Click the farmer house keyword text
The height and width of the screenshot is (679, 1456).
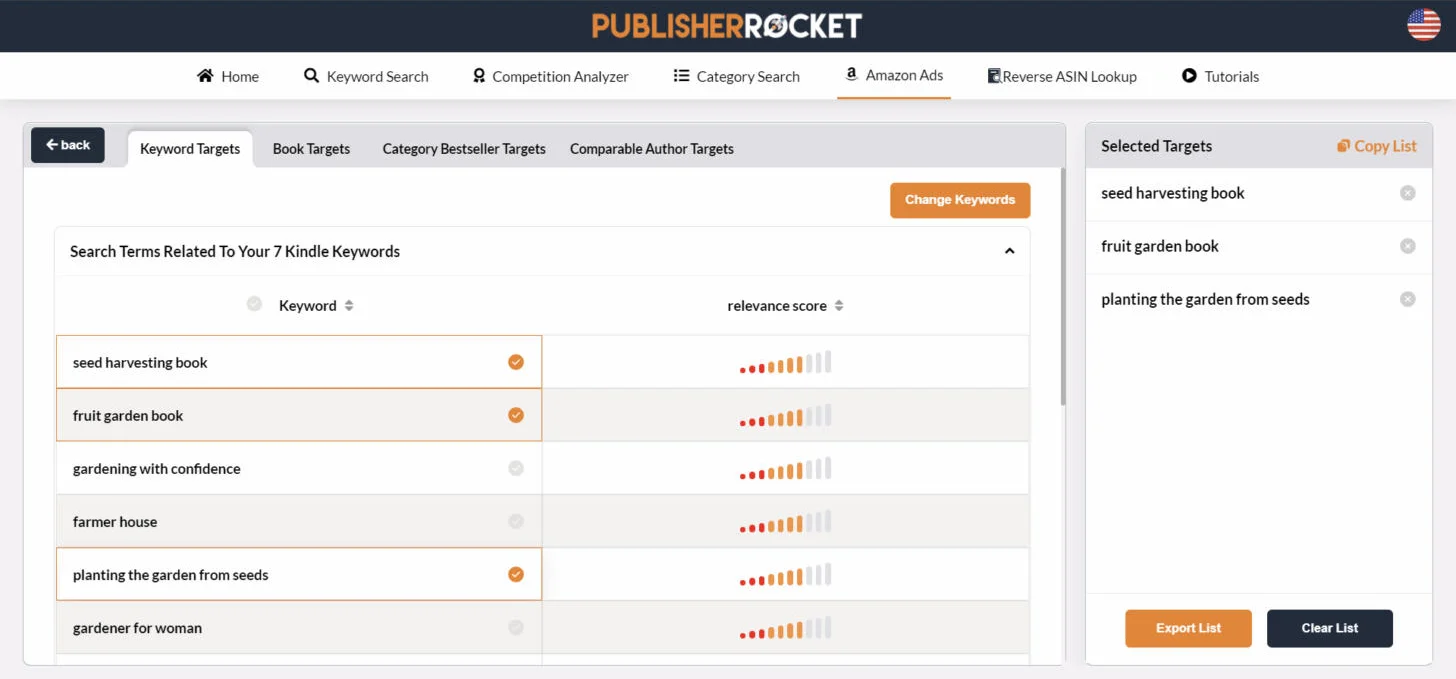pyautogui.click(x=115, y=522)
